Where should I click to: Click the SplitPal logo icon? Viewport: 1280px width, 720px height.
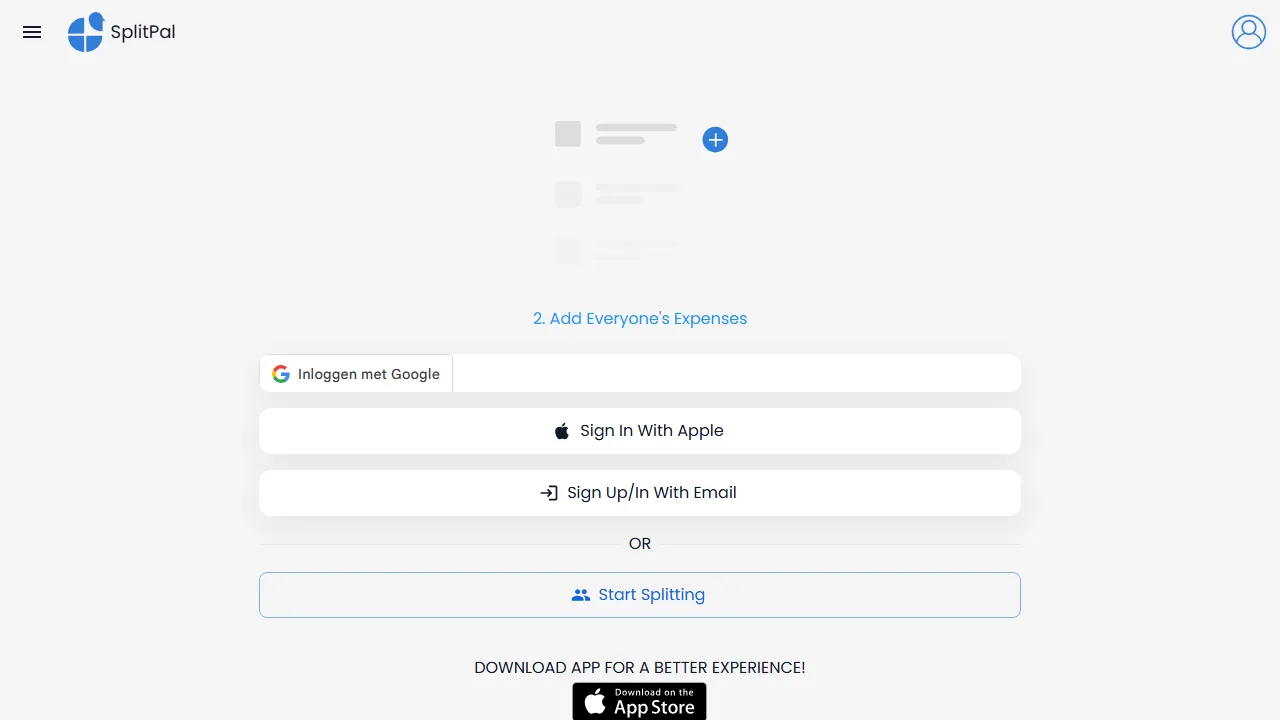tap(86, 32)
